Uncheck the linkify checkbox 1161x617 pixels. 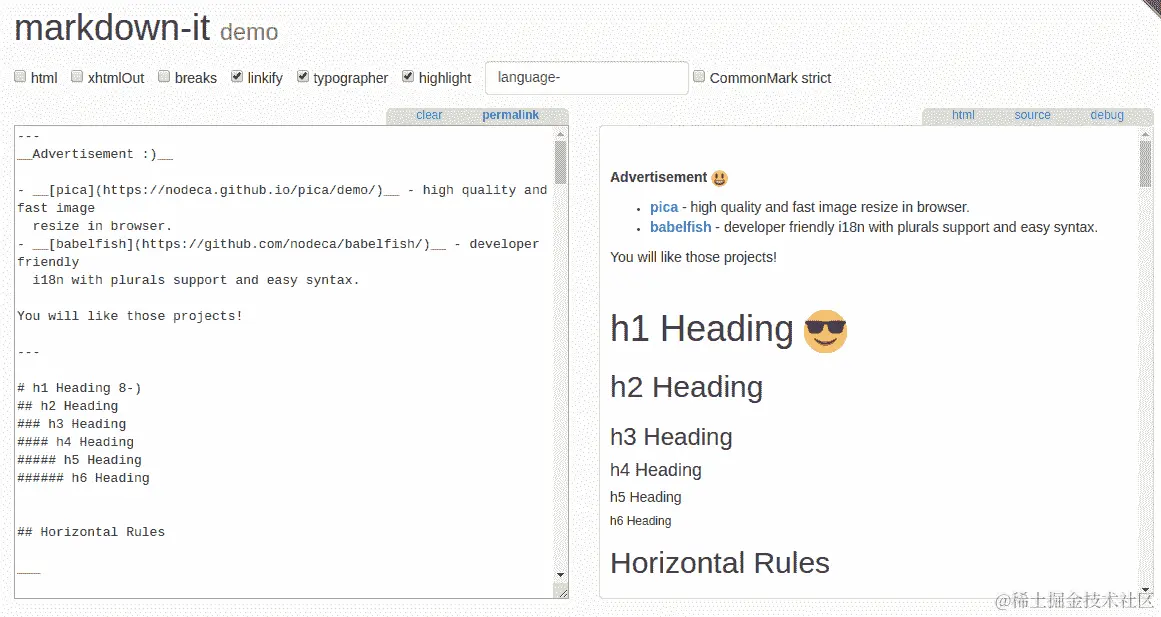click(237, 76)
